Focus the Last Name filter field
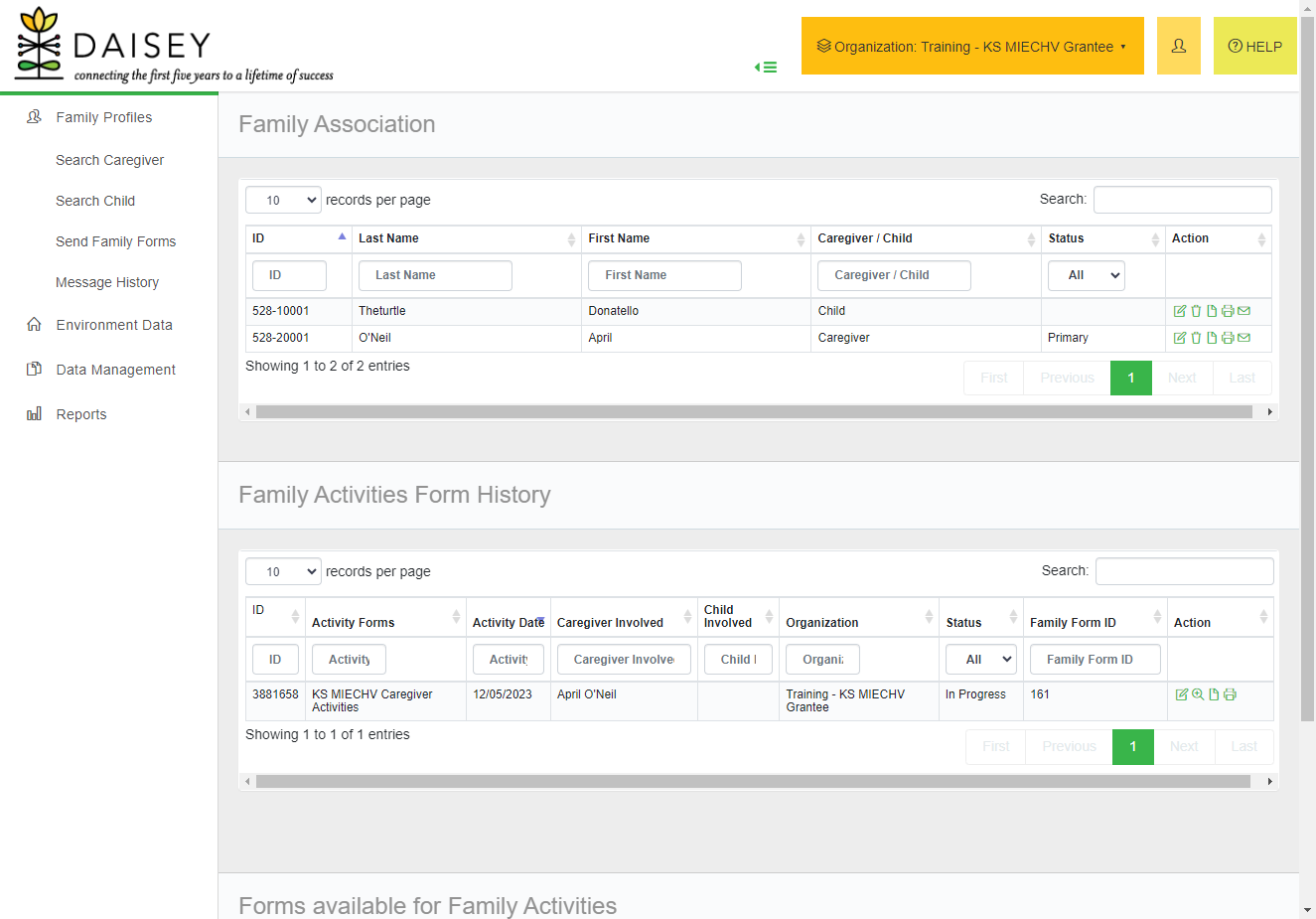The height and width of the screenshot is (919, 1316). (x=436, y=275)
